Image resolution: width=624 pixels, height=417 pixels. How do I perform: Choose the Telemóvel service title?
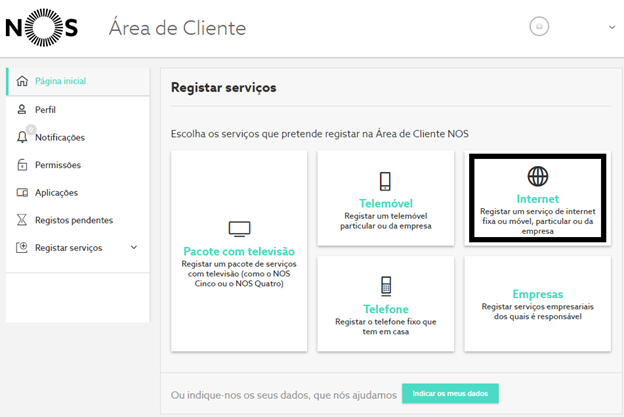coord(386,204)
